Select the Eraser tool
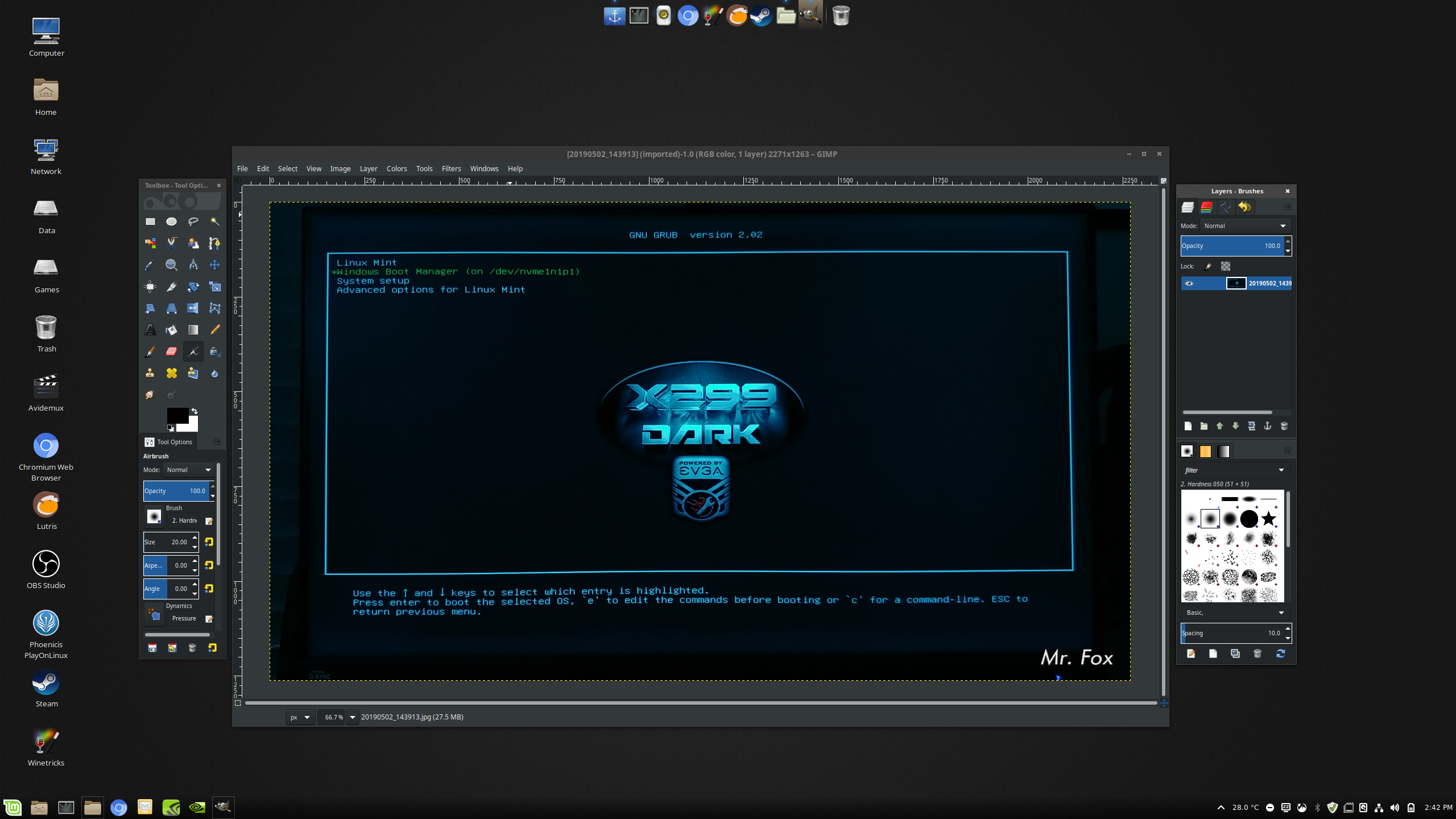This screenshot has height=819, width=1456. pyautogui.click(x=171, y=351)
